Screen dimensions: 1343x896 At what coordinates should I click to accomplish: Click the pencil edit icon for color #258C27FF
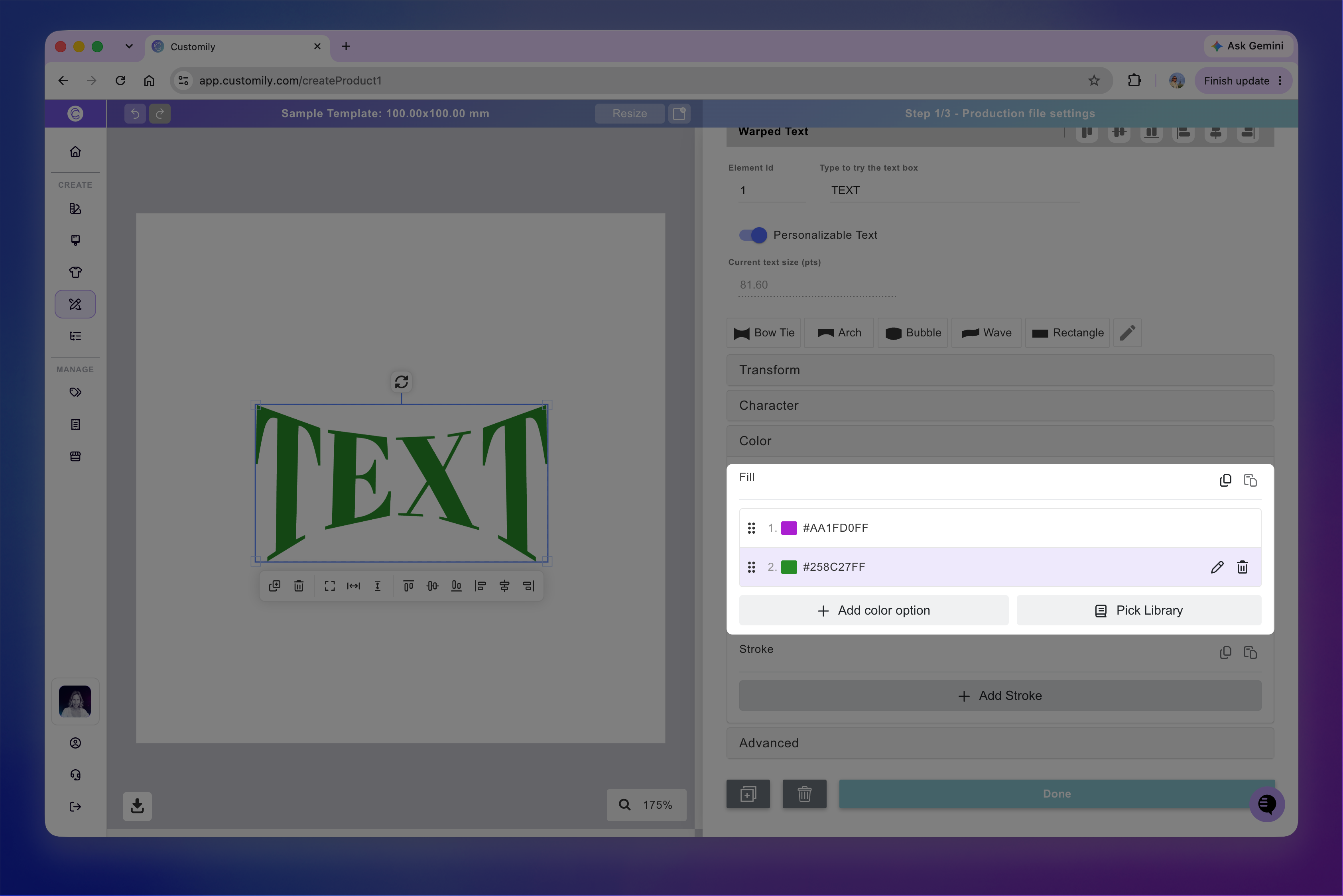coord(1217,567)
